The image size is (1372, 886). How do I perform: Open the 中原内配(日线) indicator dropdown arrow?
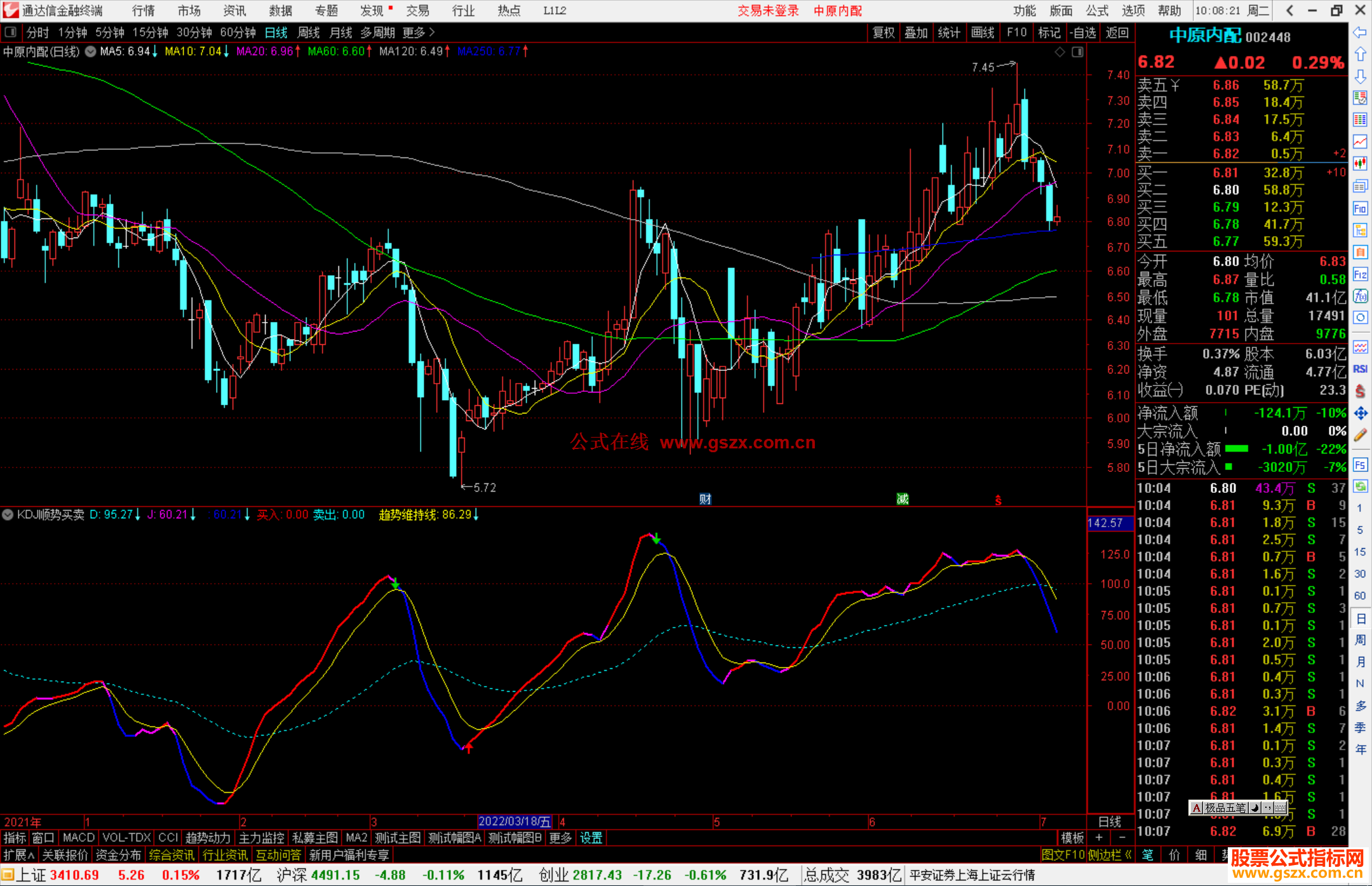[x=91, y=51]
